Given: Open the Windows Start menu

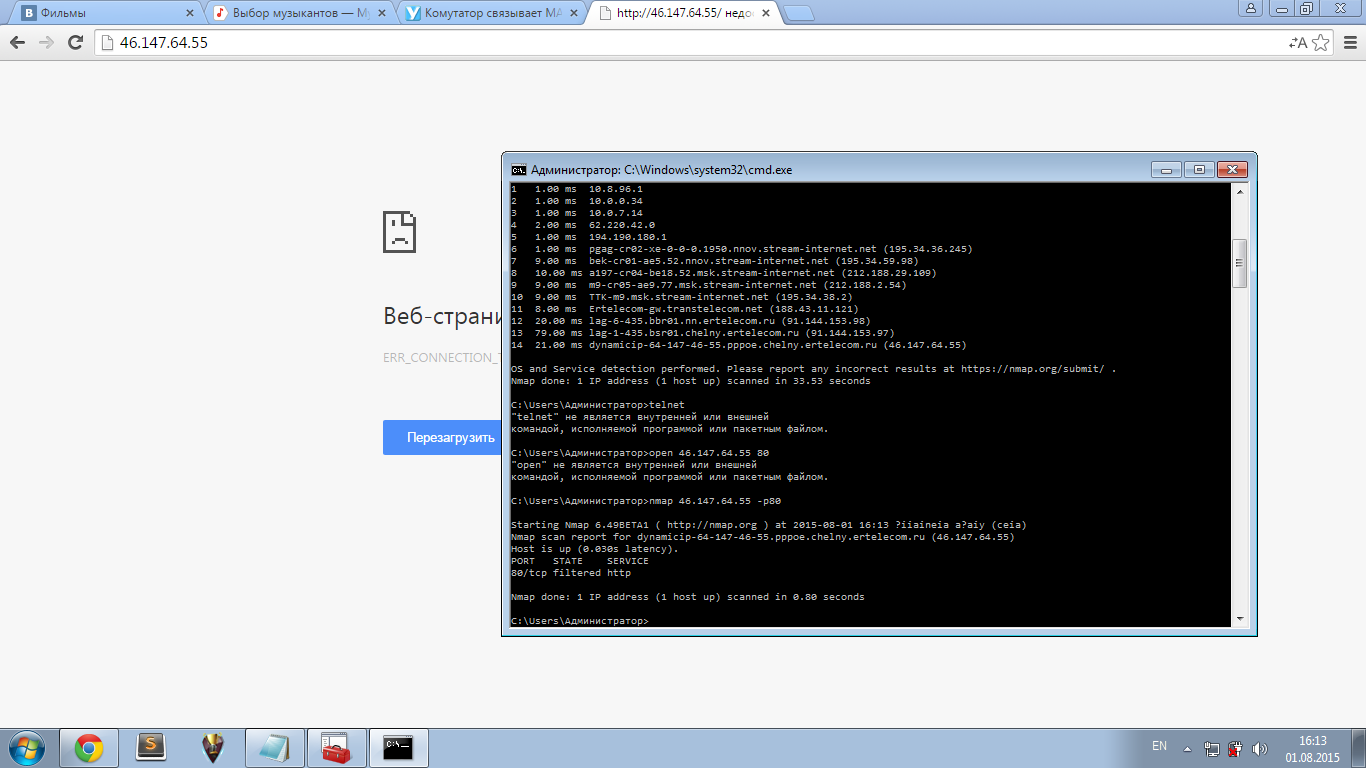Looking at the screenshot, I should 27,747.
